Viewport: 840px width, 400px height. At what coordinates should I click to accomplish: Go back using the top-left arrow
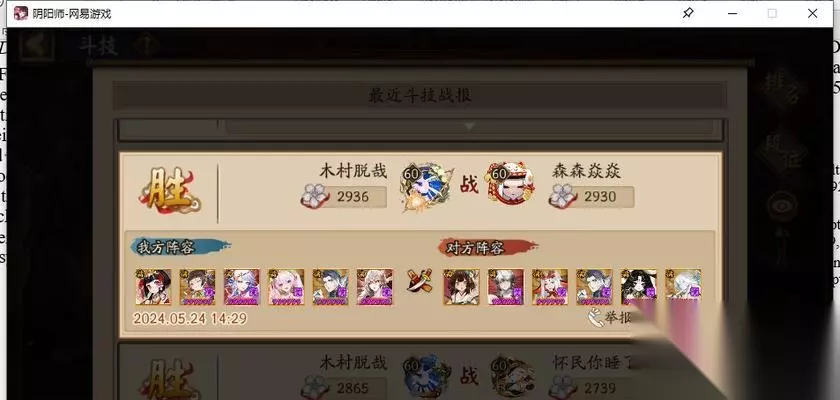pos(36,46)
